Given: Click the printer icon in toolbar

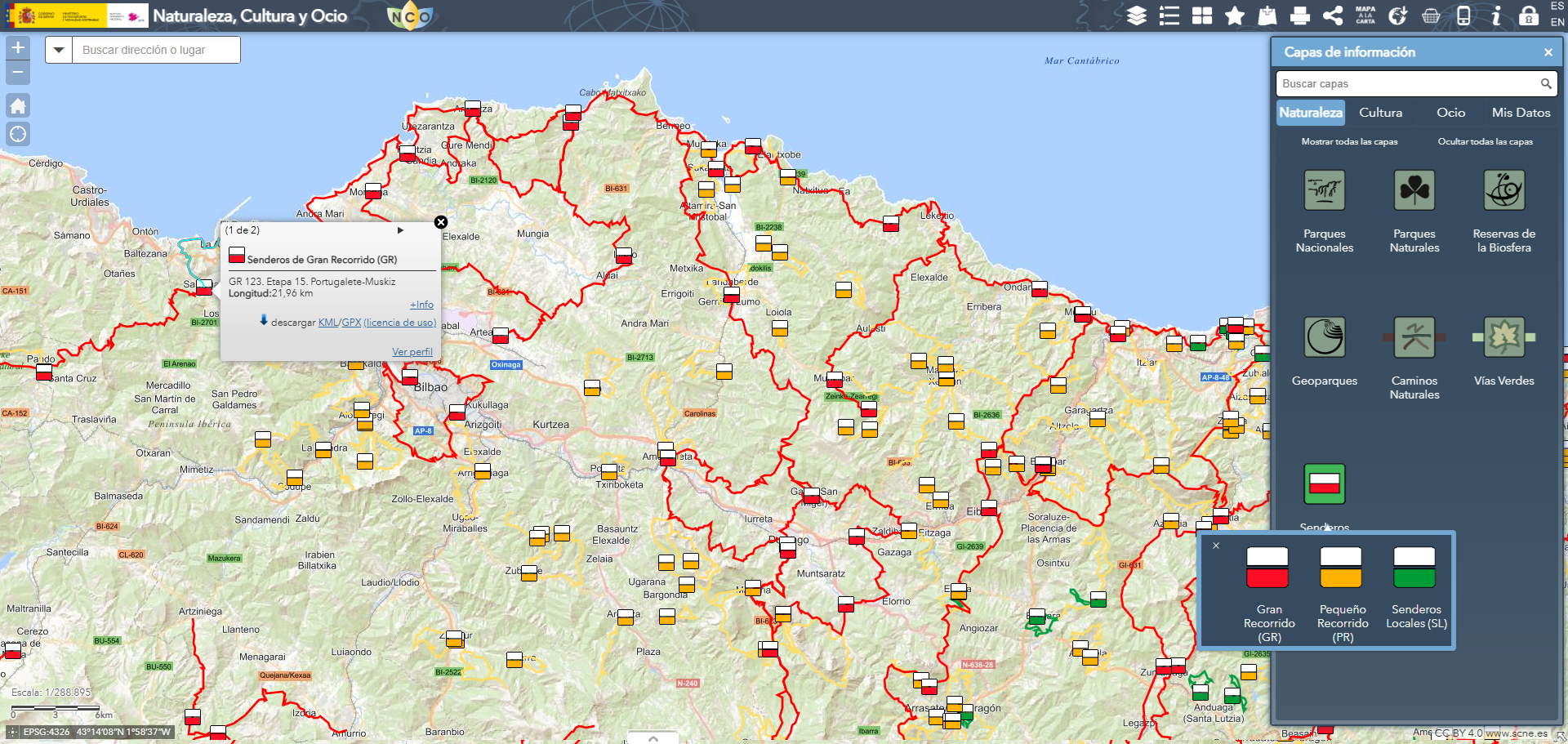Looking at the screenshot, I should (1300, 16).
